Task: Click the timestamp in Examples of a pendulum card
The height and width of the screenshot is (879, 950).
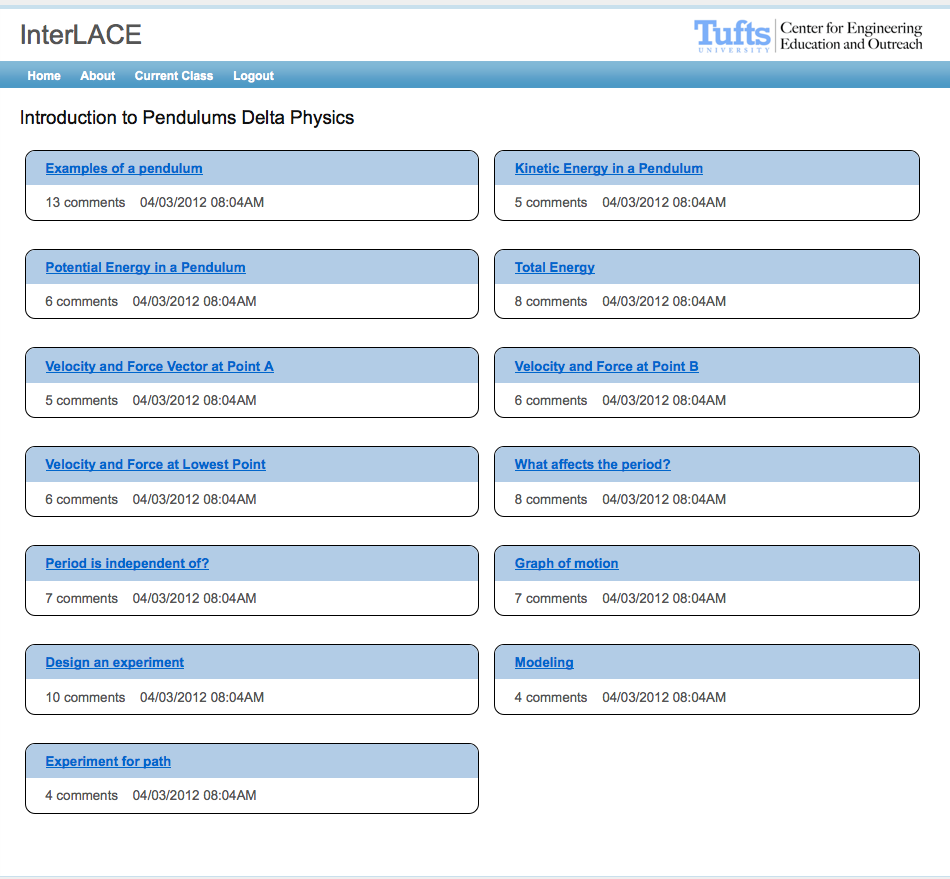Action: (202, 202)
